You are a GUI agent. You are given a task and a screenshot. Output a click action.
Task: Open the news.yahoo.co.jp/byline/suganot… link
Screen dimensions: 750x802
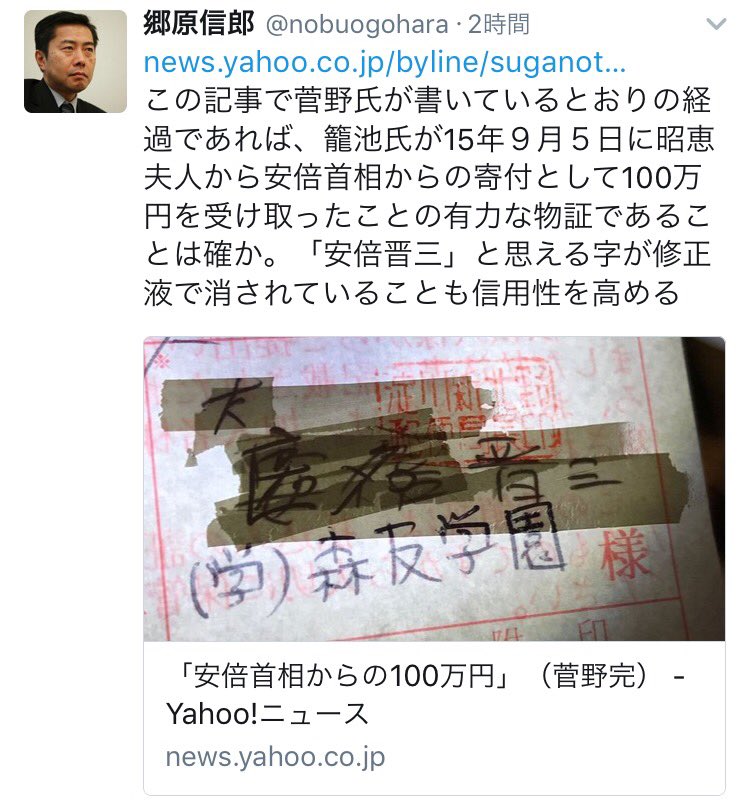pos(384,62)
